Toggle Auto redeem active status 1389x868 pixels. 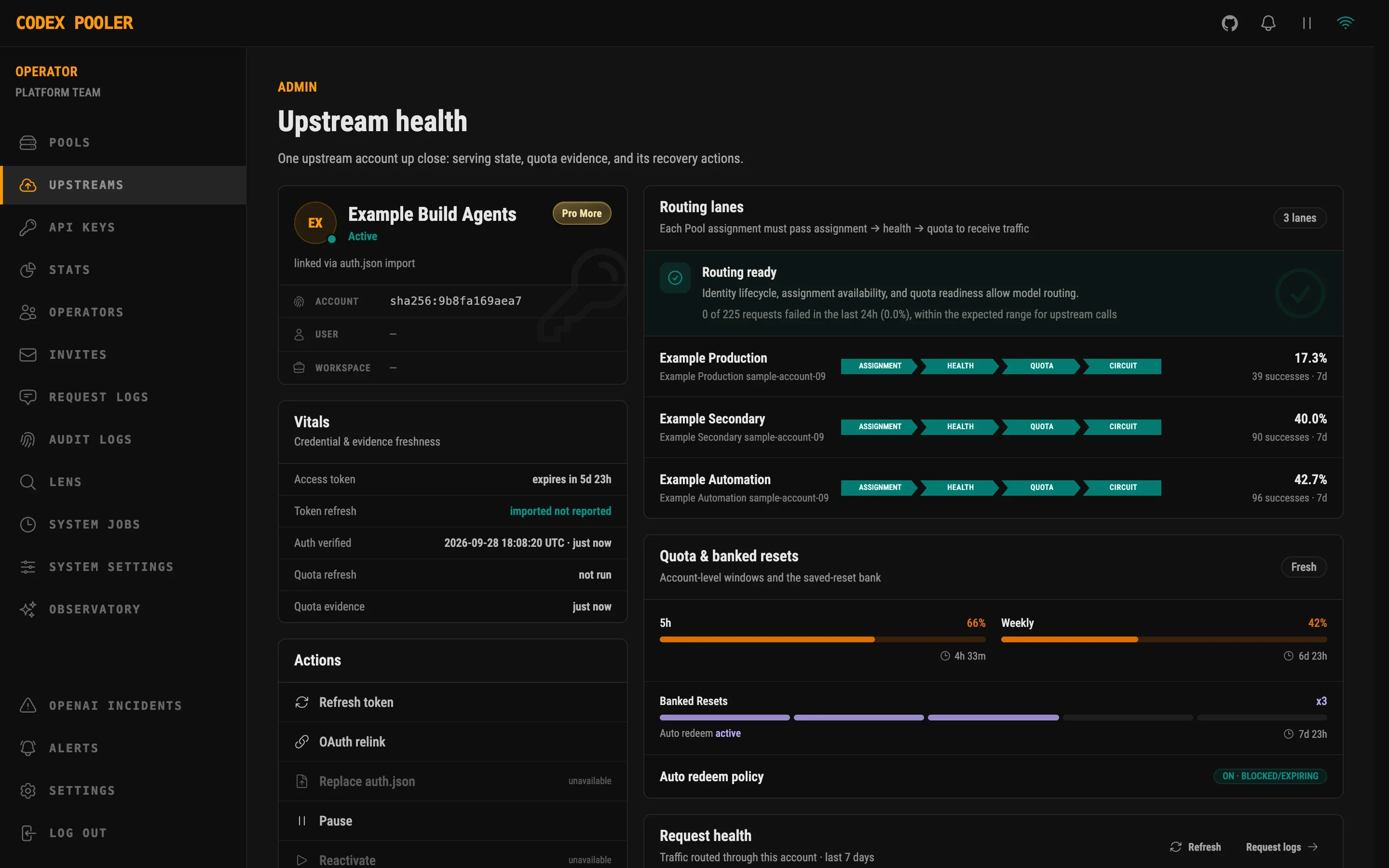point(728,733)
